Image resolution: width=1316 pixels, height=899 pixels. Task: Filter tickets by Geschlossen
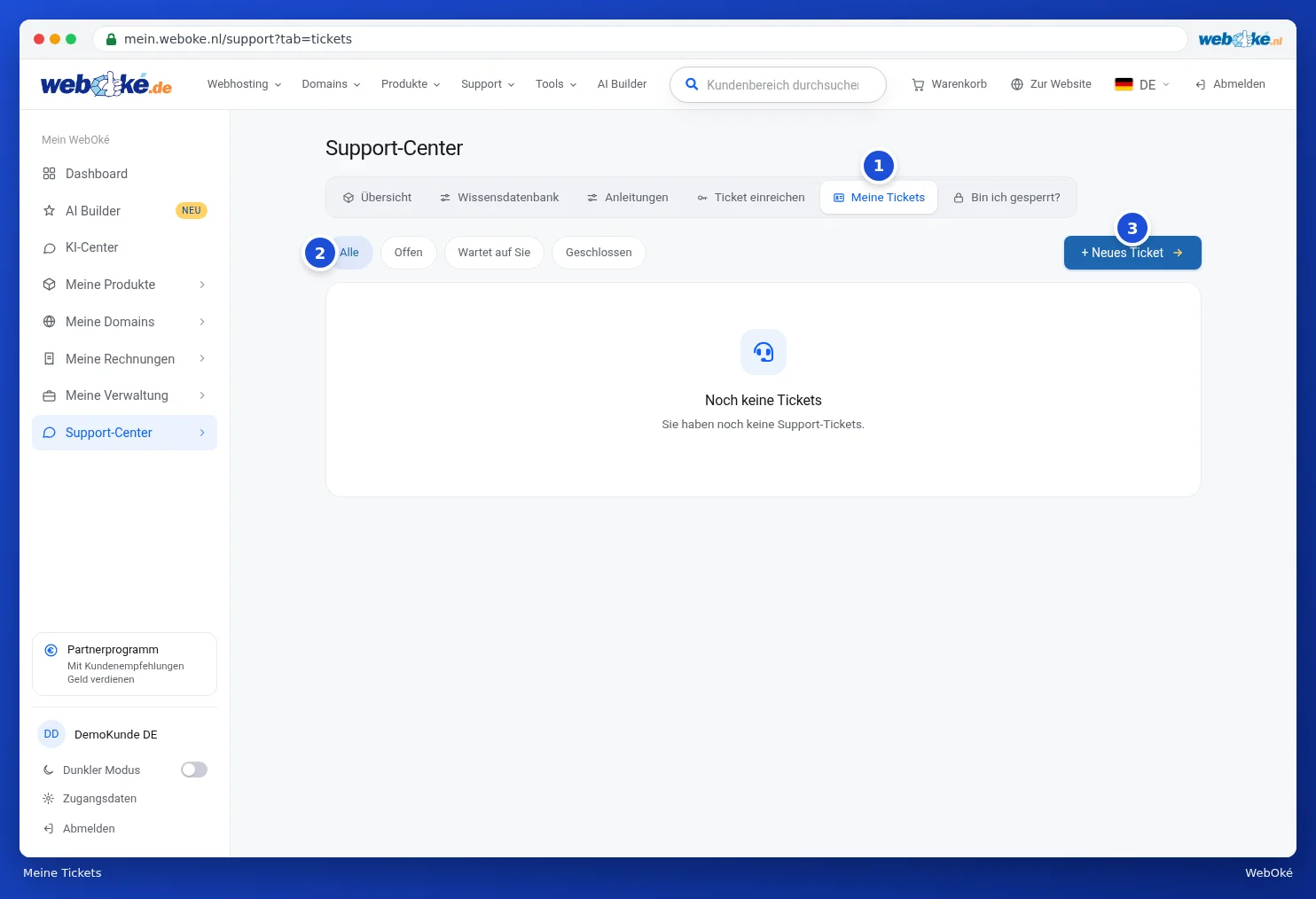tap(599, 253)
